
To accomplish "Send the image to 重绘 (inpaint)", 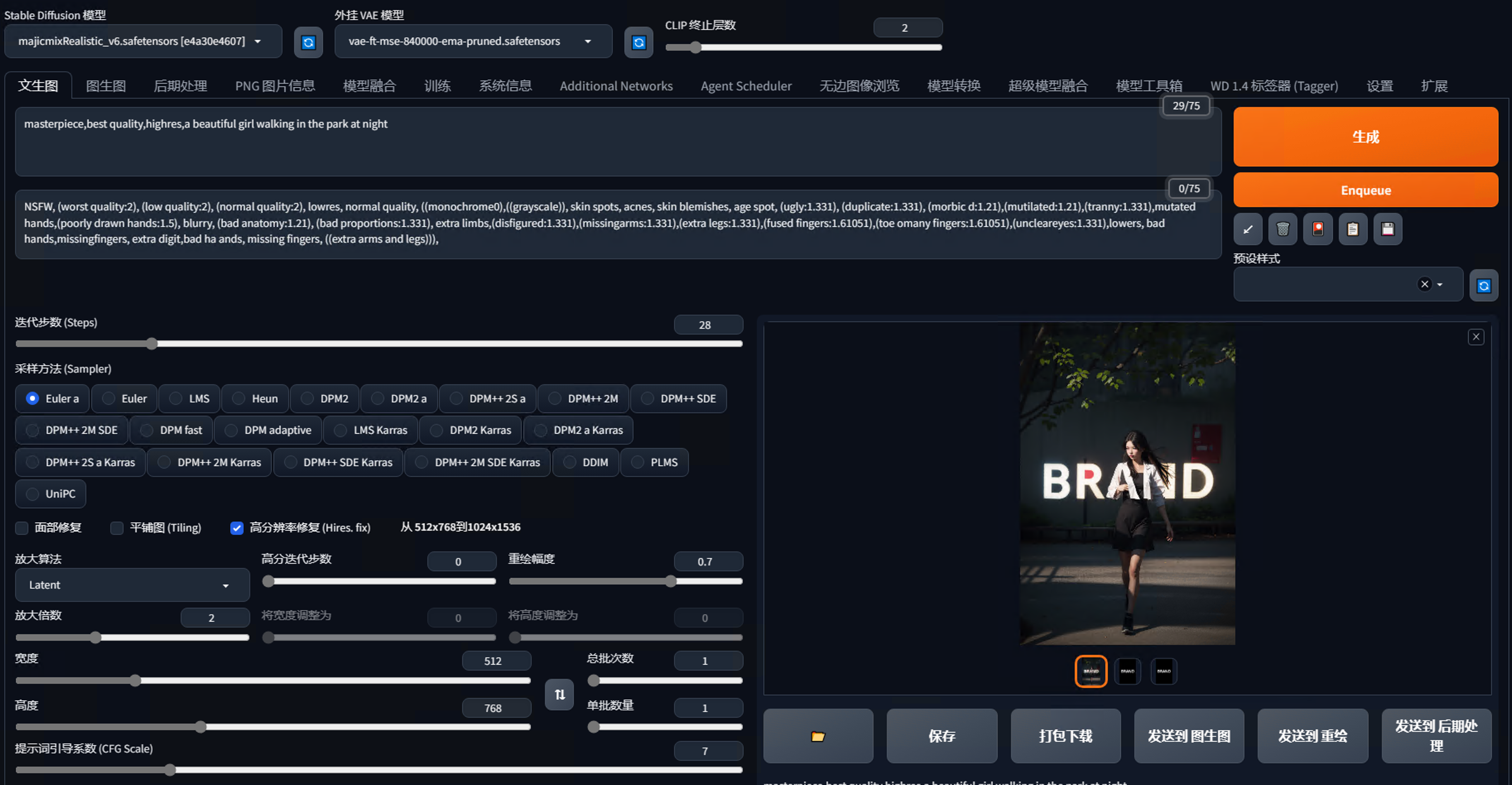I will pos(1313,736).
